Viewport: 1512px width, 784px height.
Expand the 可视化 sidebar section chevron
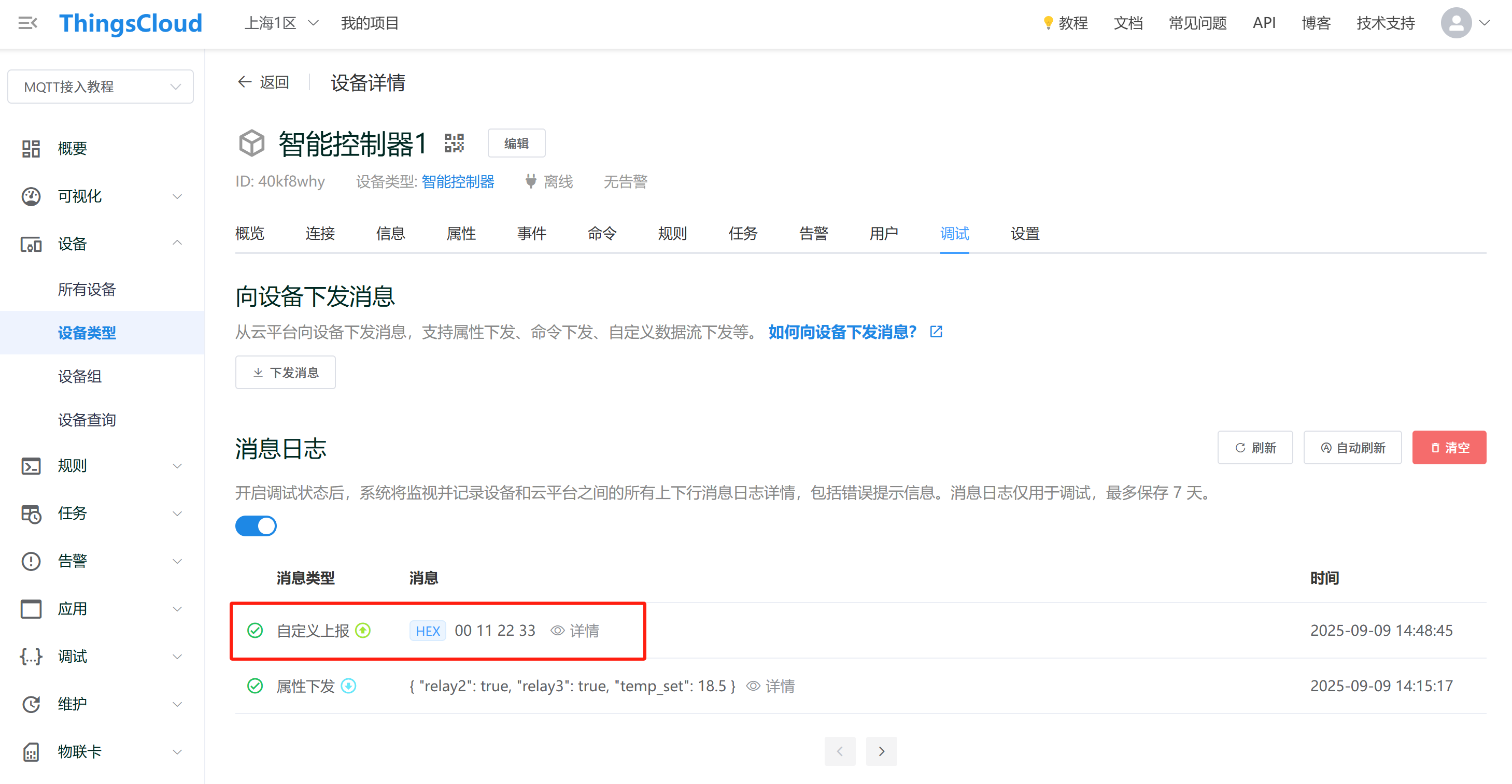(177, 196)
